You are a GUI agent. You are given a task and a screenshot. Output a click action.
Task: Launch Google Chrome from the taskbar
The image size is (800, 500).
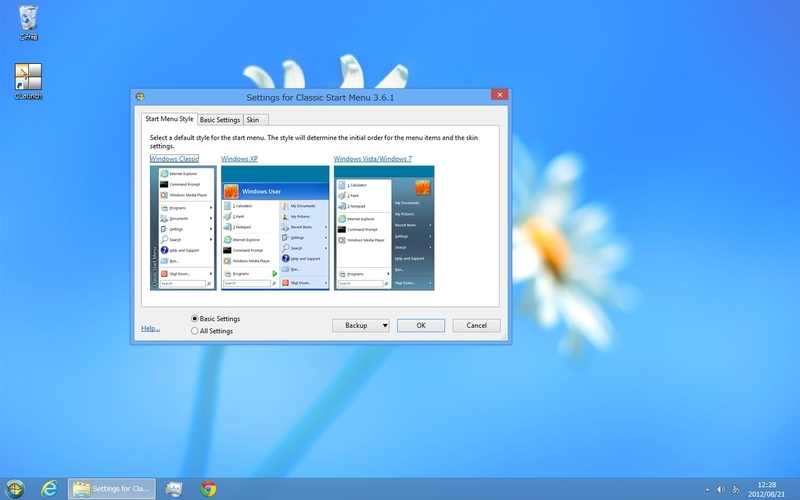point(208,489)
